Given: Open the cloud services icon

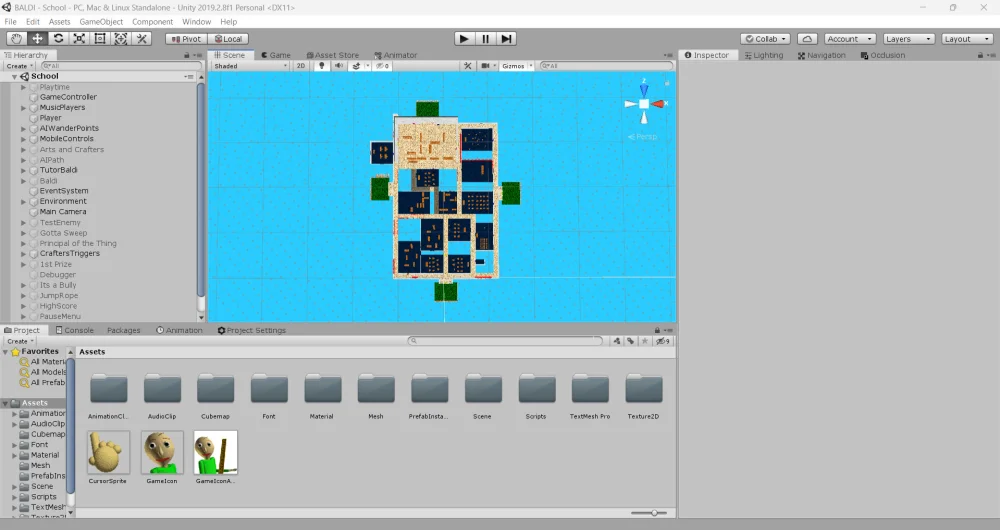Looking at the screenshot, I should point(807,39).
